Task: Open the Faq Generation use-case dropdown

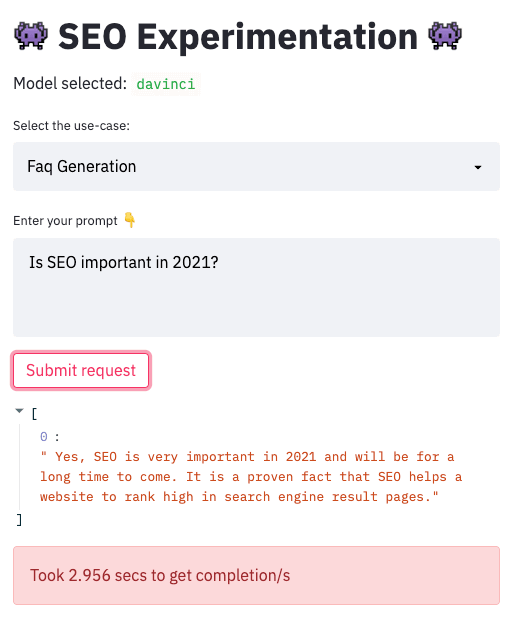Action: [256, 166]
